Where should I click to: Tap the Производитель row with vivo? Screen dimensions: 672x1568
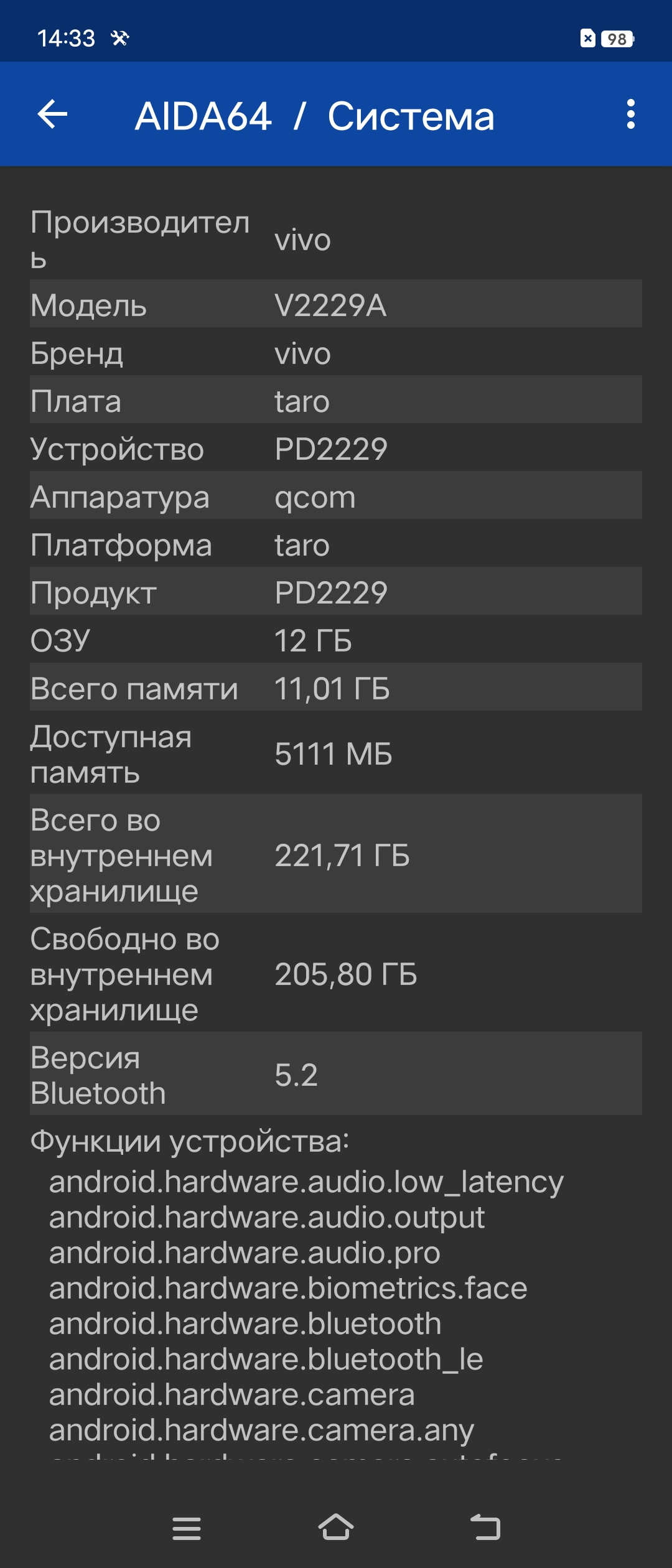tap(336, 240)
